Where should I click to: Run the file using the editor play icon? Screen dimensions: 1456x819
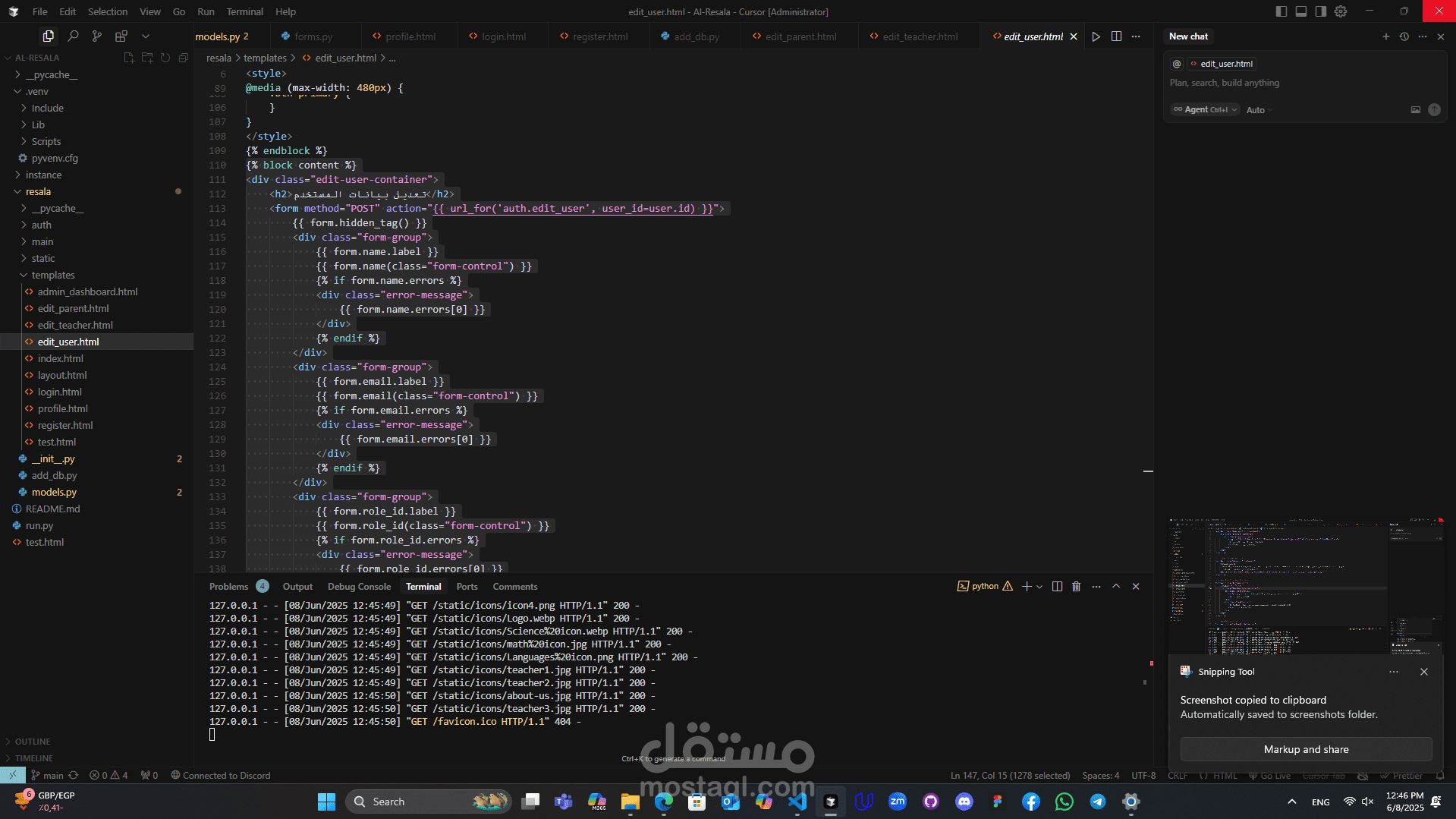1096,36
